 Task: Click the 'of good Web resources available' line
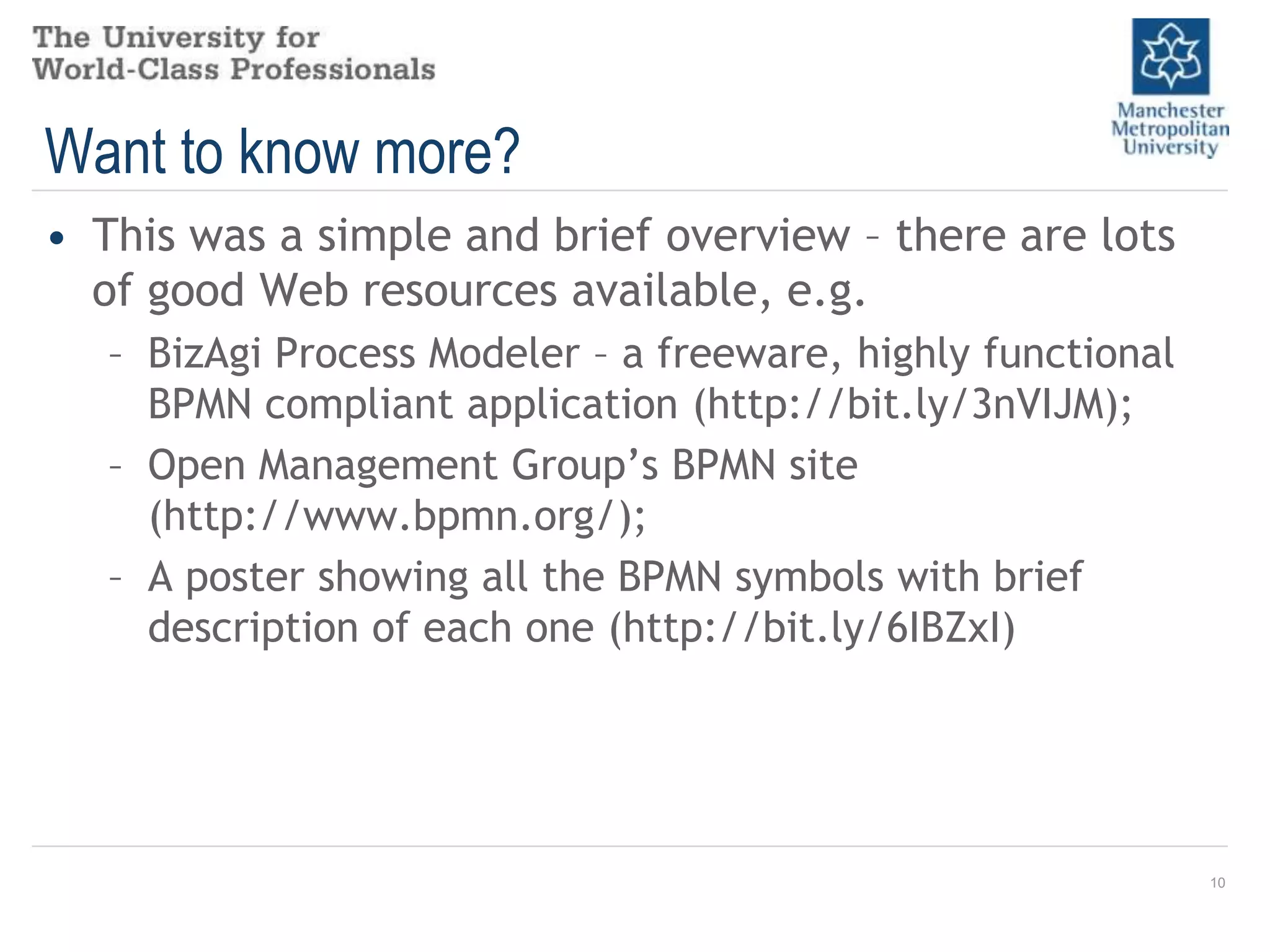coord(432,291)
